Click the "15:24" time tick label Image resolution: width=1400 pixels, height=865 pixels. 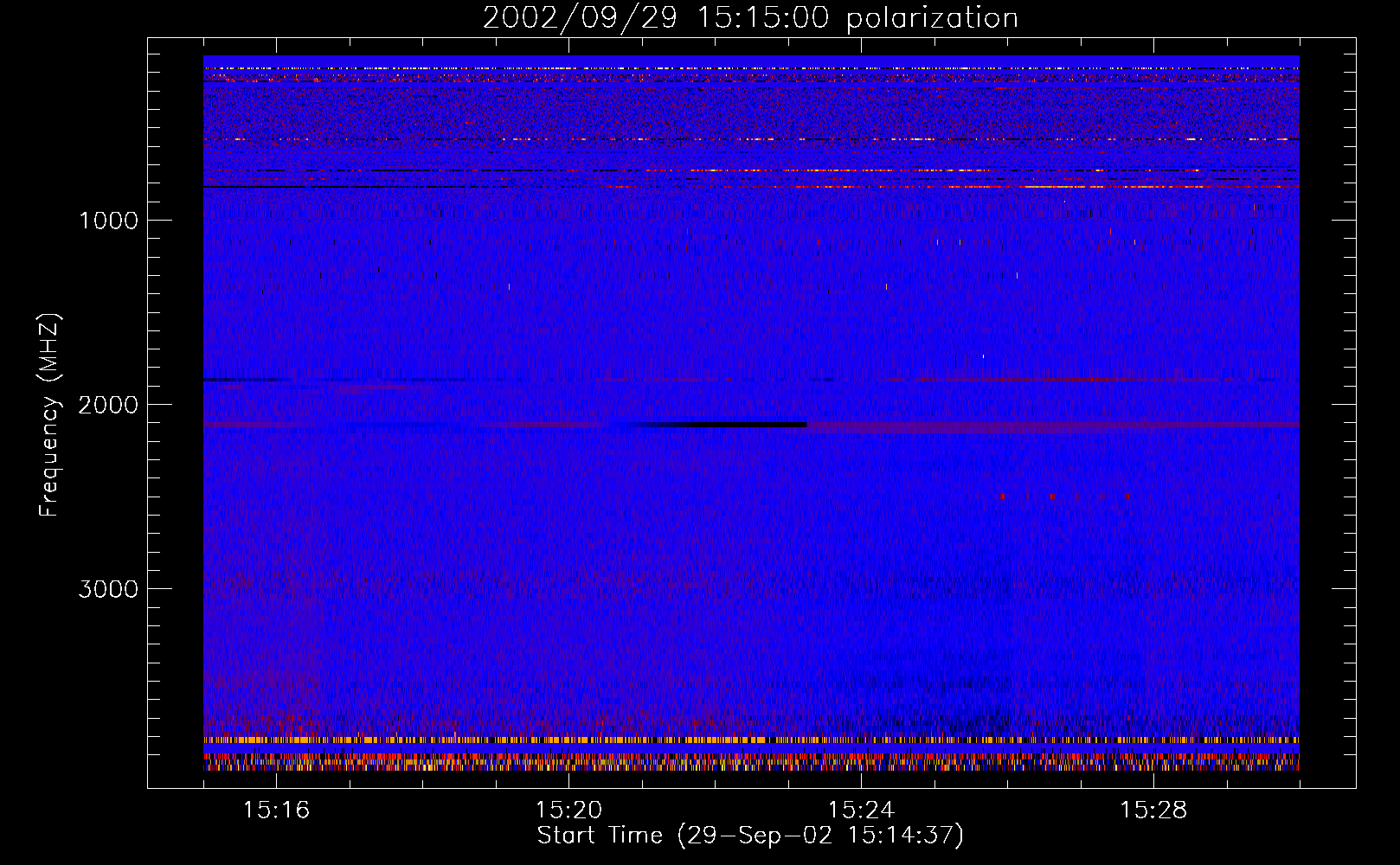[x=861, y=811]
